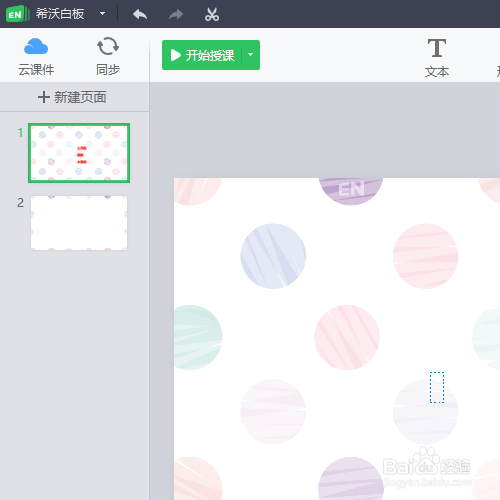
Task: Select the 文本 text tool
Action: [x=437, y=58]
